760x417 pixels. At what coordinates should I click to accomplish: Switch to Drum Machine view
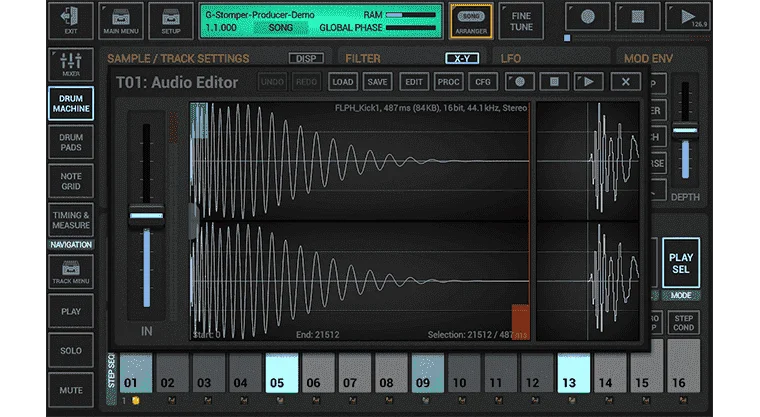(71, 103)
